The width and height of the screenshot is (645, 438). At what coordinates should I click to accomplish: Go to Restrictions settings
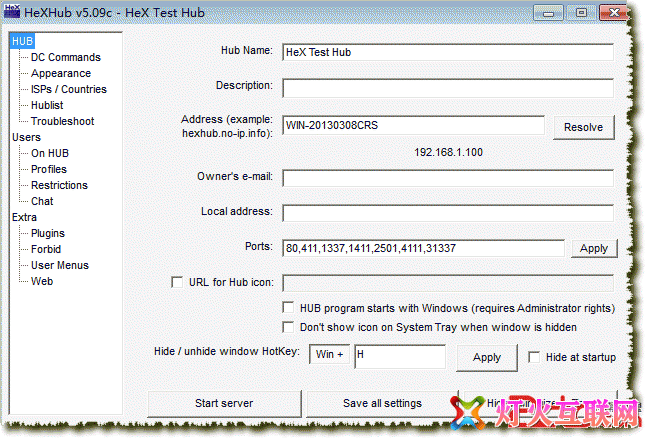(59, 185)
